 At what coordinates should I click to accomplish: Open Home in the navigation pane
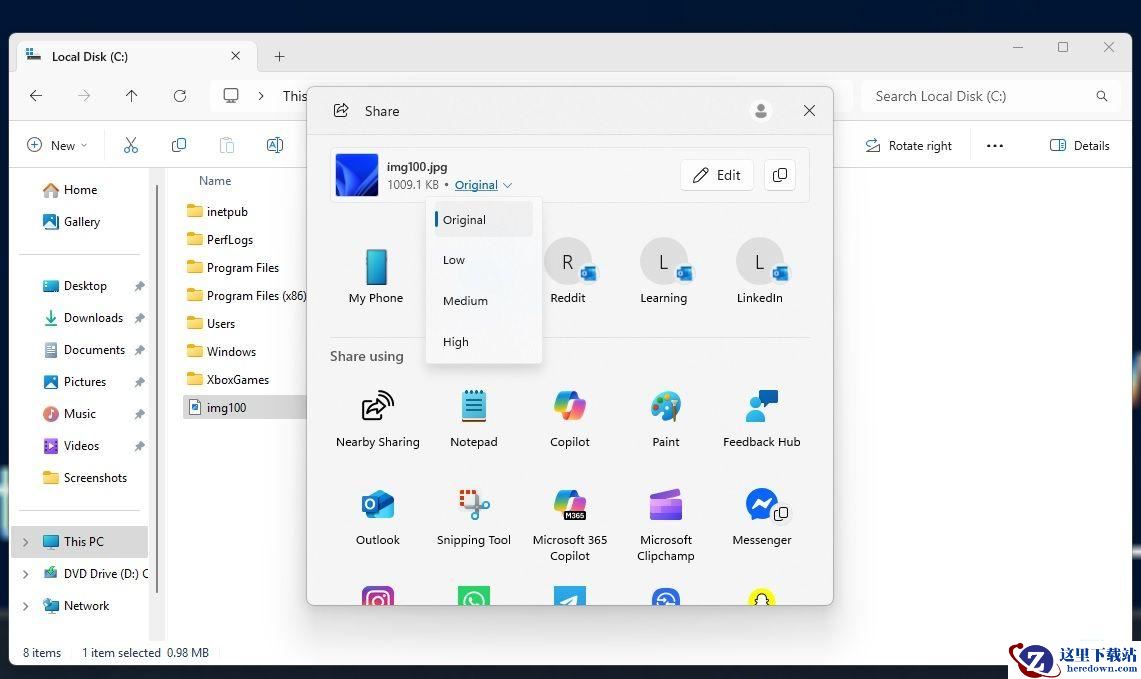pos(70,190)
